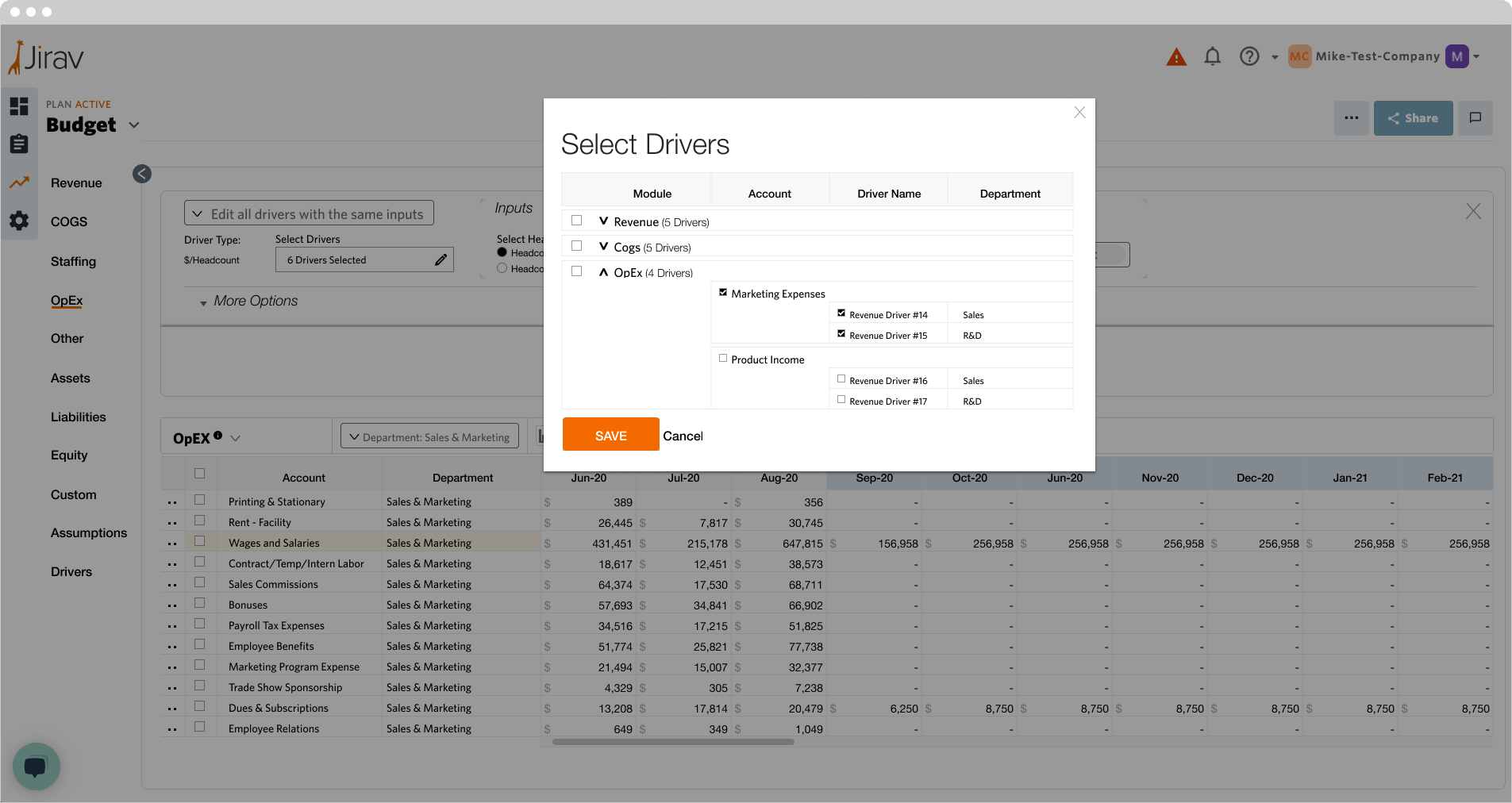Viewport: 1512px width, 803px height.
Task: Click the pencil icon beside 6 Drivers Selected
Action: click(x=441, y=260)
